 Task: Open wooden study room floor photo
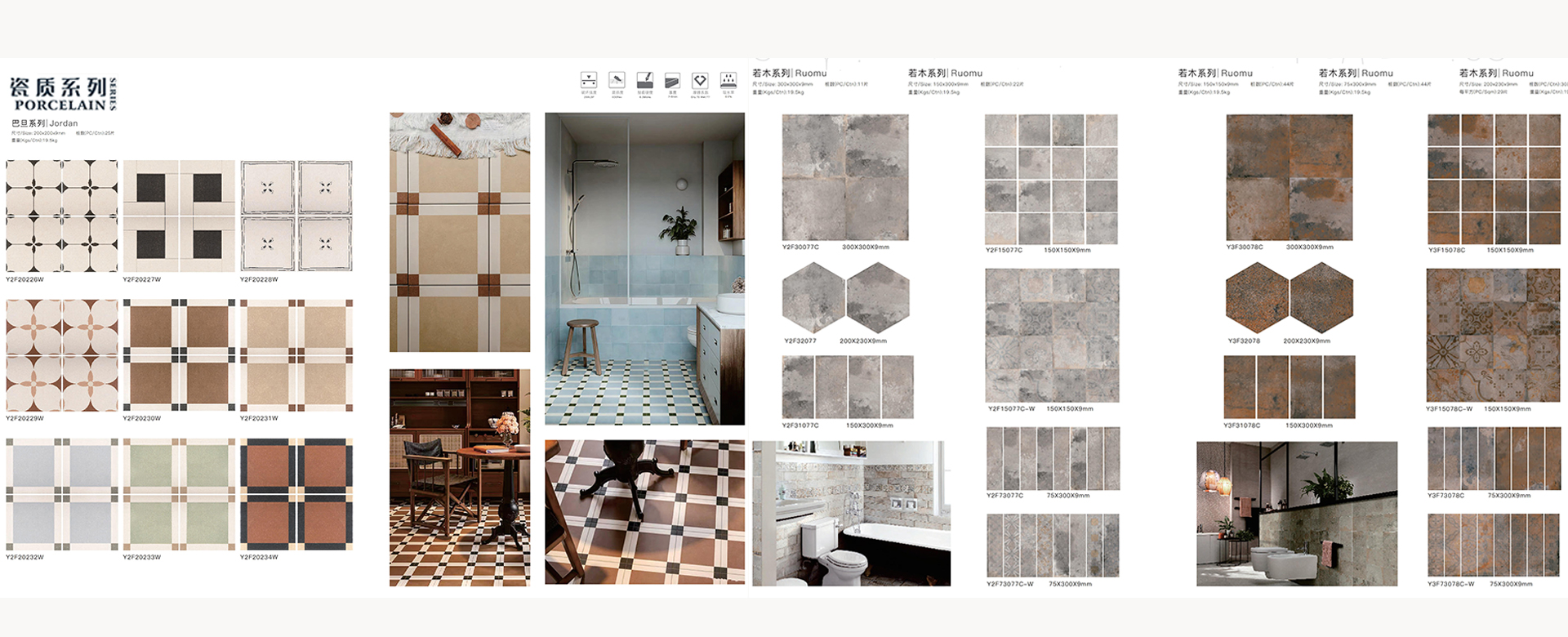[460, 478]
